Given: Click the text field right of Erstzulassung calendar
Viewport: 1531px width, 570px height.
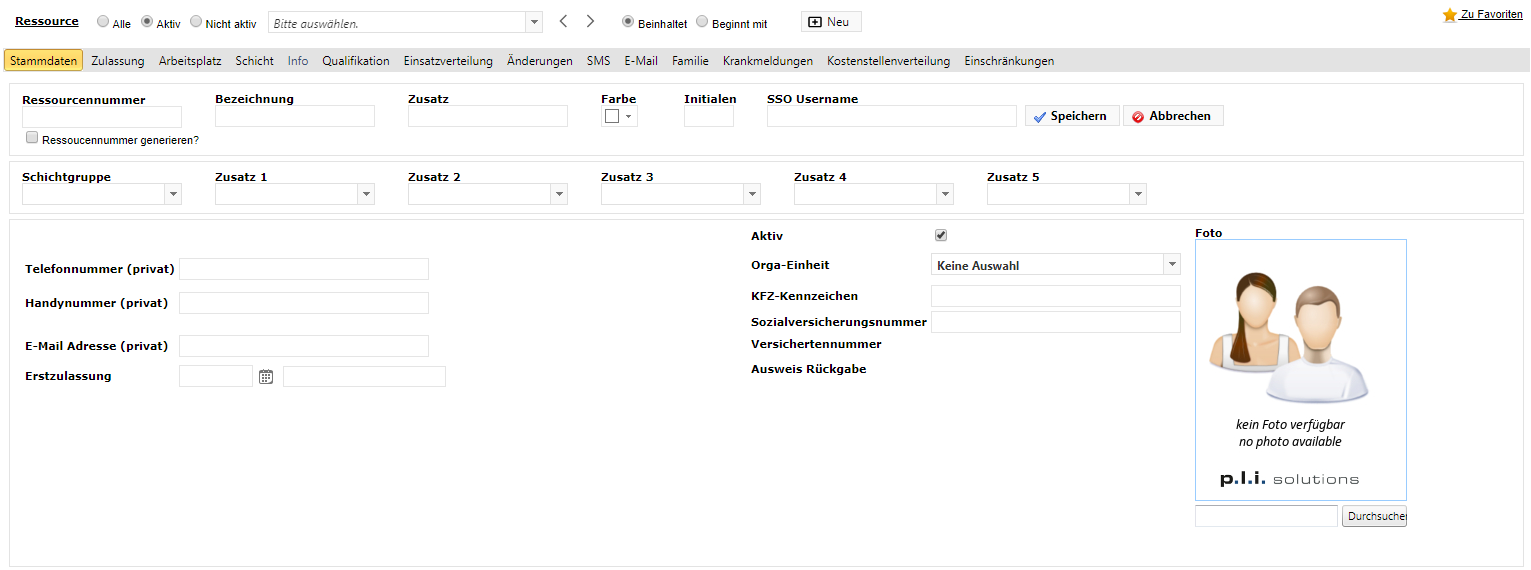Looking at the screenshot, I should pos(364,376).
